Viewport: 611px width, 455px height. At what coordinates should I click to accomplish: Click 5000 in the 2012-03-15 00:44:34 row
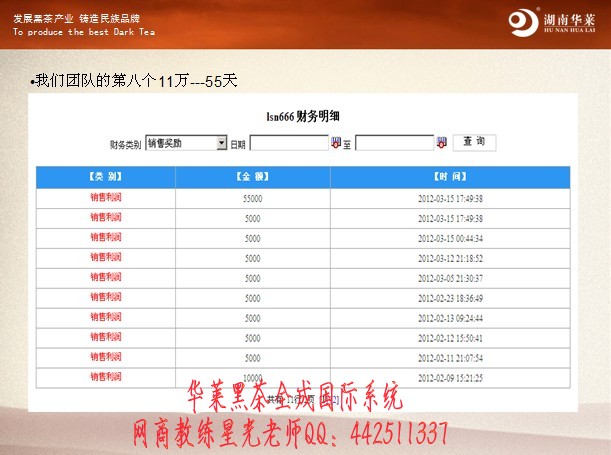click(x=253, y=238)
